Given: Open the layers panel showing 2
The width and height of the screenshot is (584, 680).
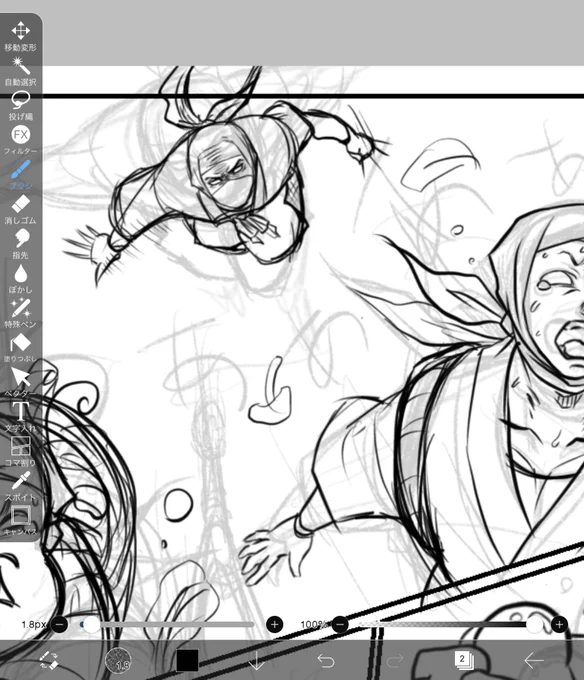Looking at the screenshot, I should click(x=464, y=660).
